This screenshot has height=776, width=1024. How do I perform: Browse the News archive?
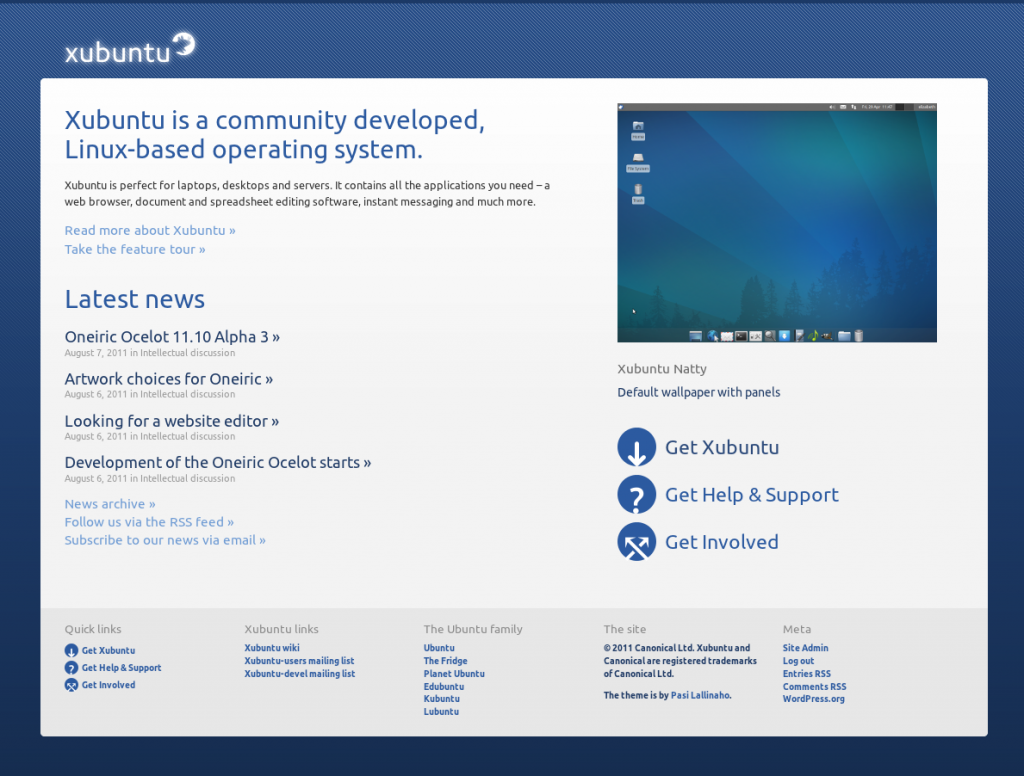pos(109,503)
